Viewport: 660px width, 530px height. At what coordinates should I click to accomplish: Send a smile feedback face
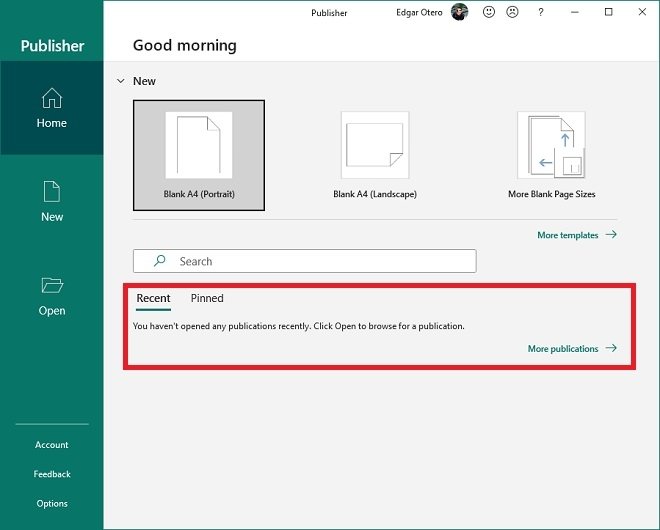point(489,12)
